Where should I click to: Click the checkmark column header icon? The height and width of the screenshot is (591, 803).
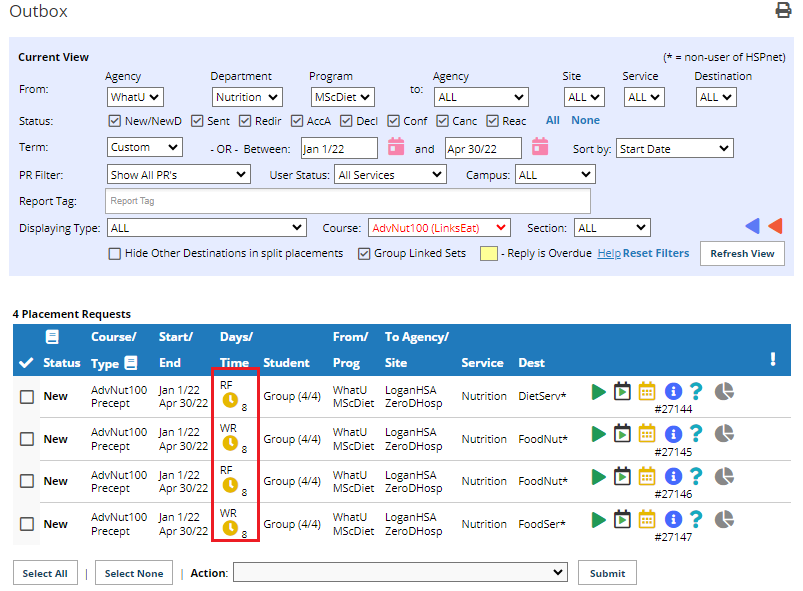26,363
